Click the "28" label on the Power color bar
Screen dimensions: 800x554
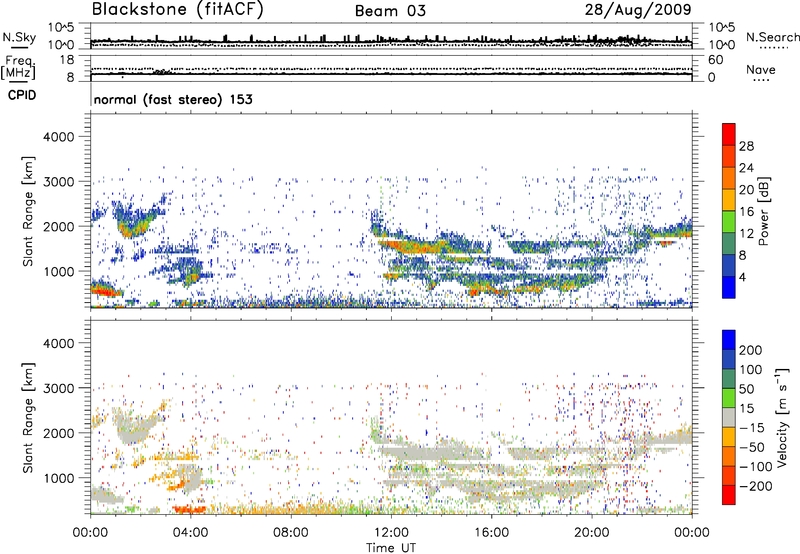pos(746,146)
